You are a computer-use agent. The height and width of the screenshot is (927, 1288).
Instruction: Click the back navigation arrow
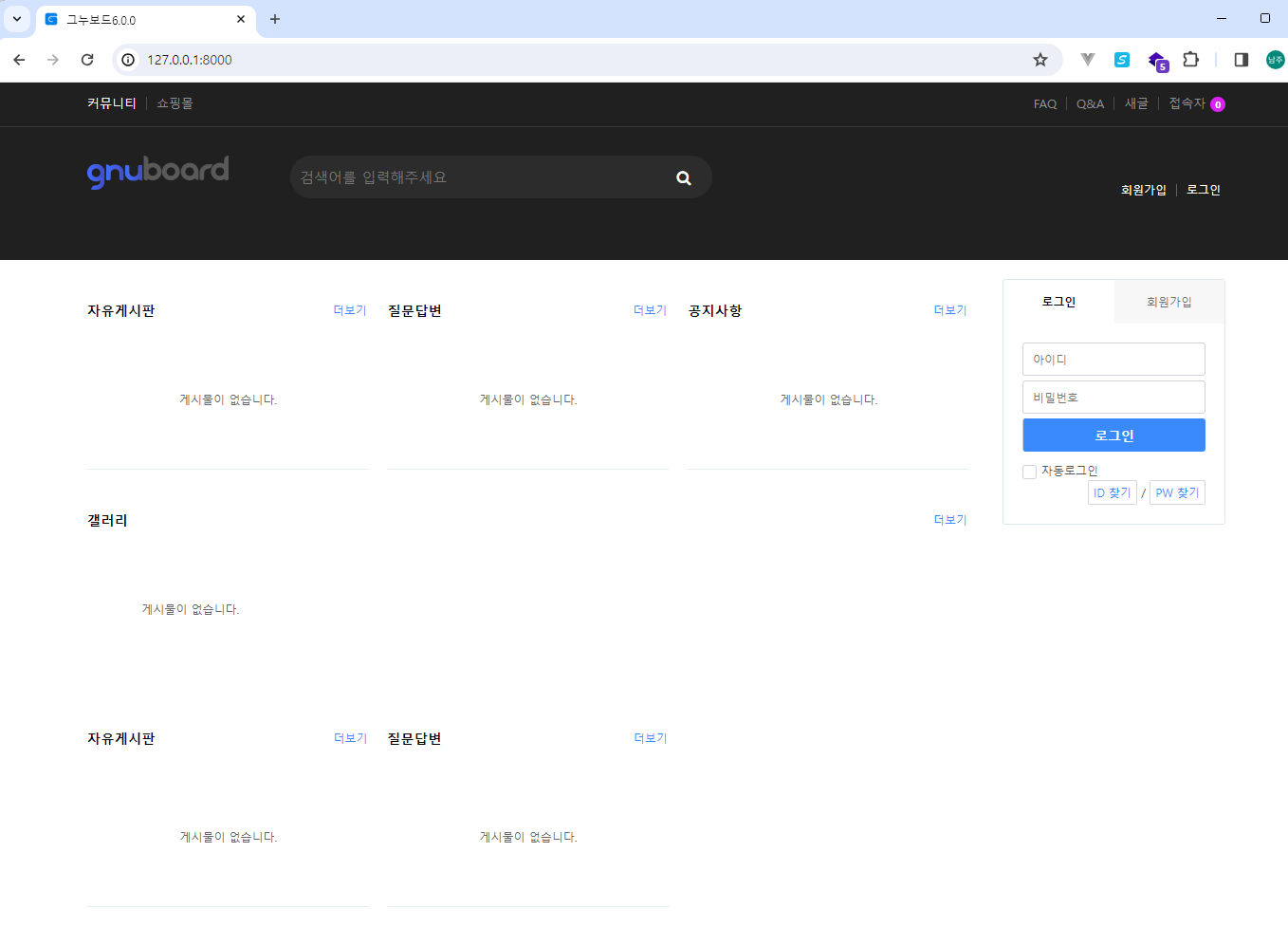tap(19, 60)
